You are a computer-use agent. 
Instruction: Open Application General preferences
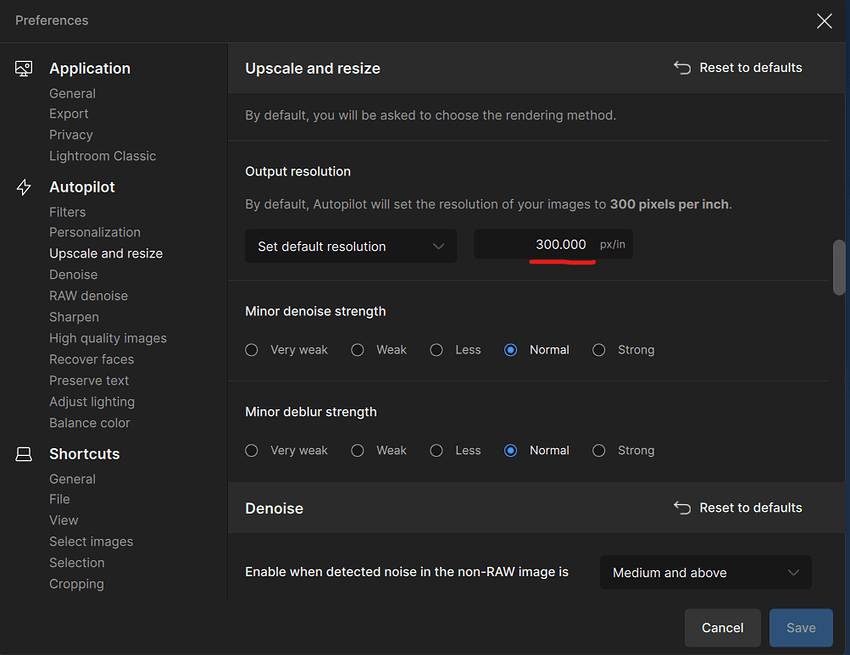[73, 93]
